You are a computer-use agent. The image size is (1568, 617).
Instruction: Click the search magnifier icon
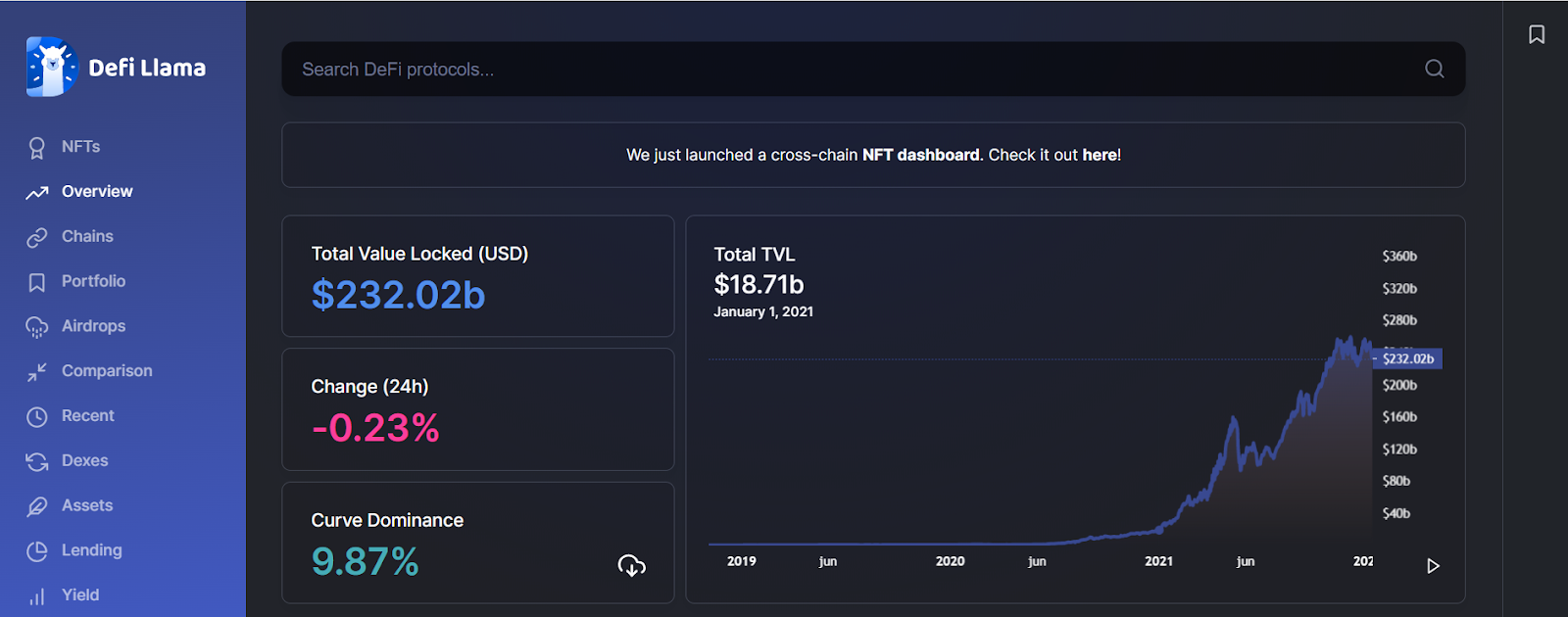tap(1435, 69)
